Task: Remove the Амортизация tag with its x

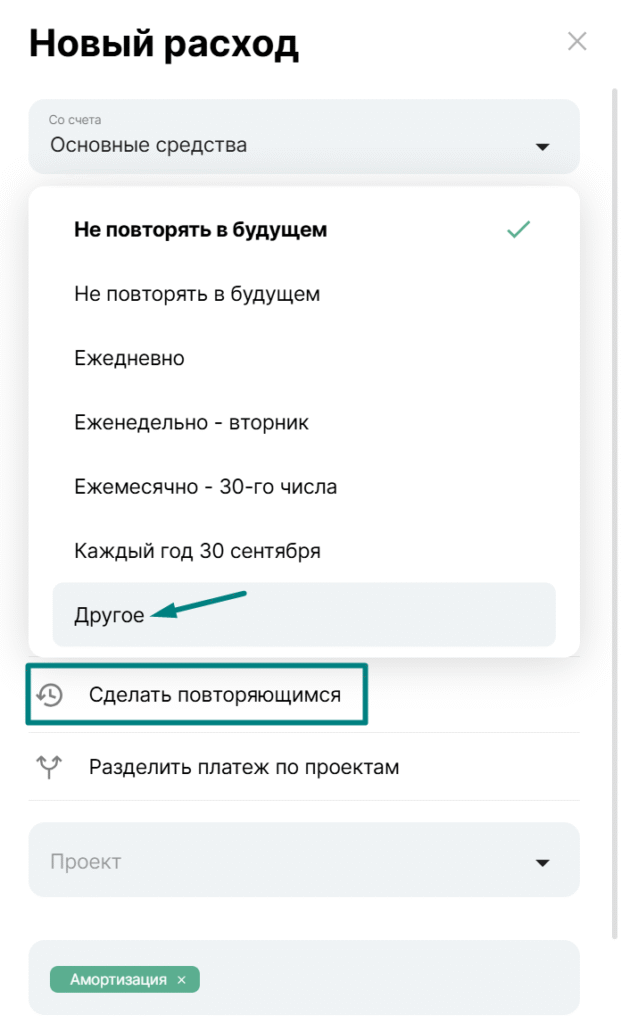Action: 181,980
